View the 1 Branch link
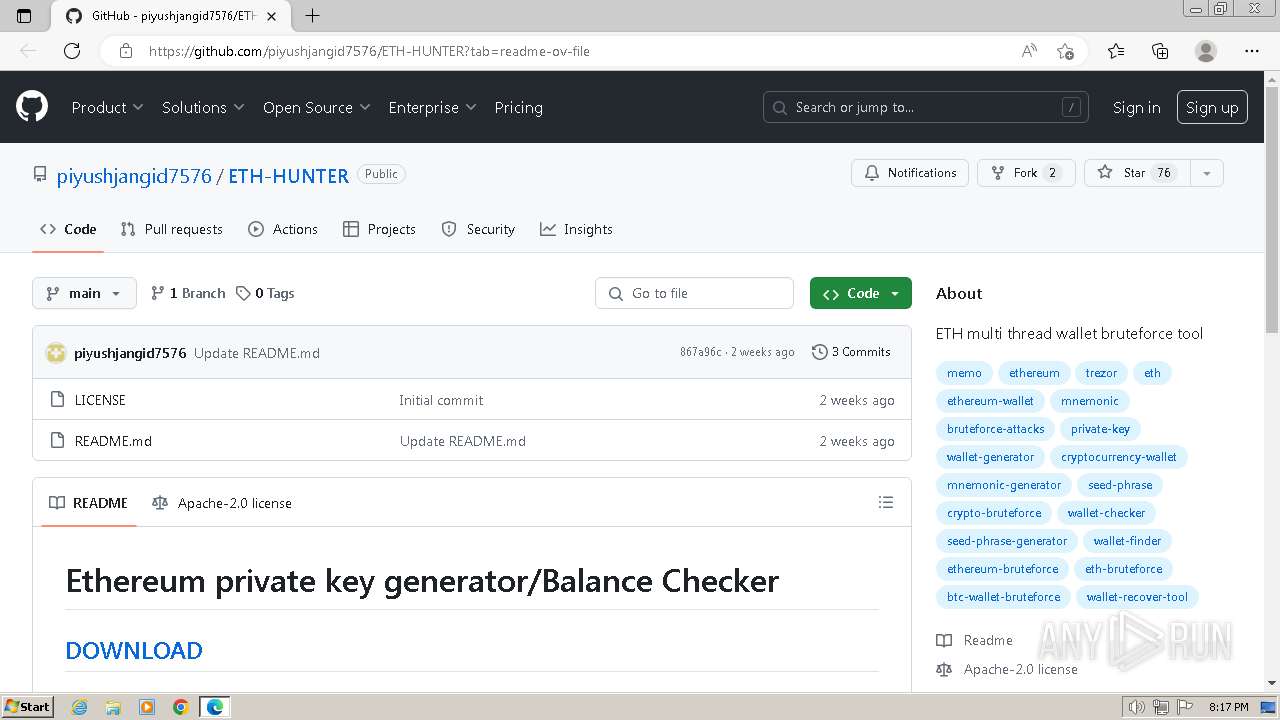 (x=188, y=293)
